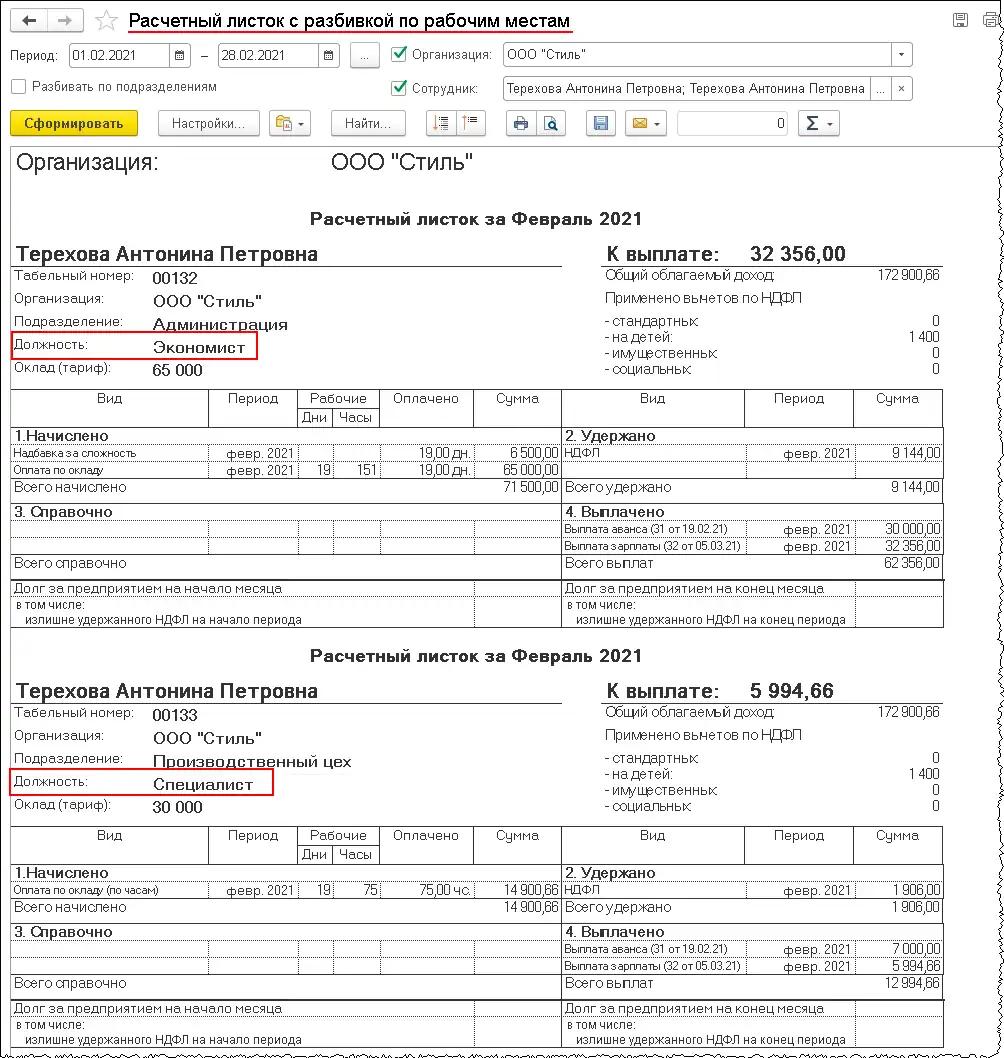The width and height of the screenshot is (1004, 1058).
Task: Select total accrued '71 500,00'
Action: [531, 487]
